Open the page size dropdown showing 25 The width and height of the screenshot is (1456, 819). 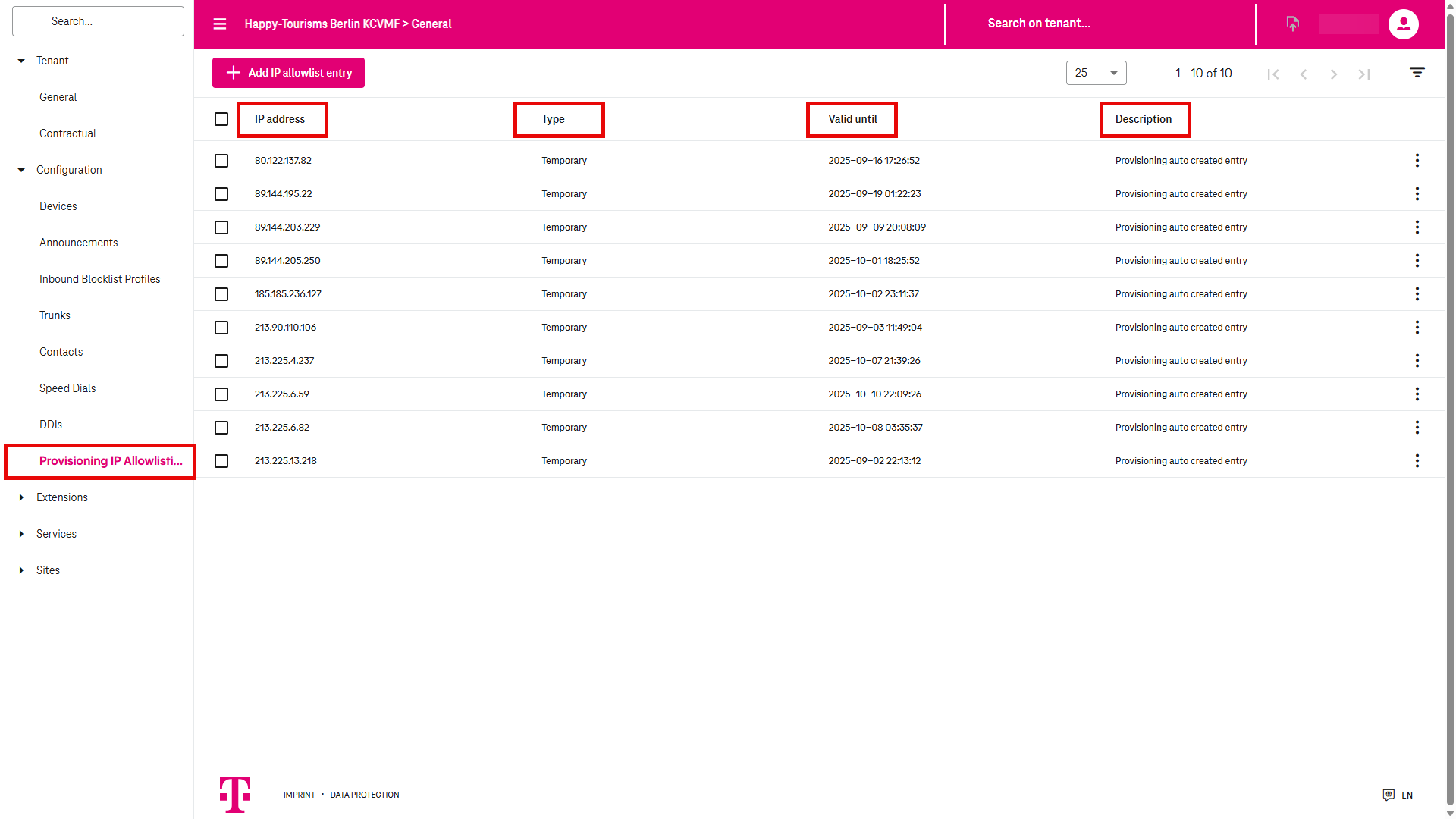pyautogui.click(x=1096, y=73)
